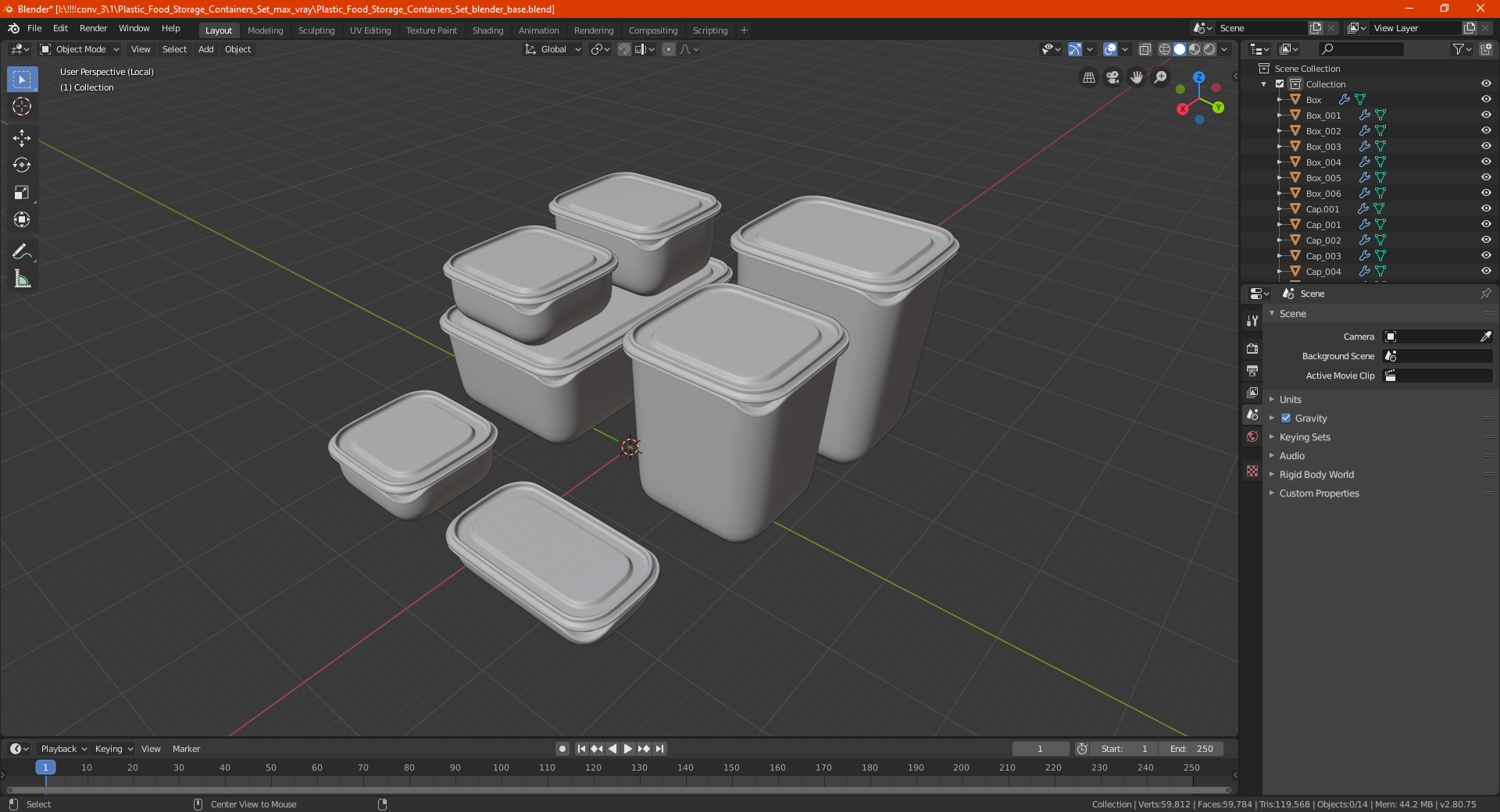This screenshot has width=1500, height=812.
Task: Open the Object Mode dropdown
Action: tap(80, 49)
